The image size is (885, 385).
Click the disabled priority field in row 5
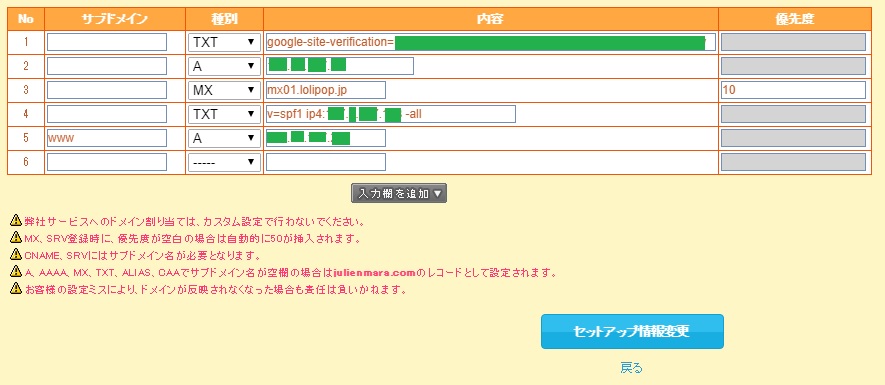tap(793, 138)
